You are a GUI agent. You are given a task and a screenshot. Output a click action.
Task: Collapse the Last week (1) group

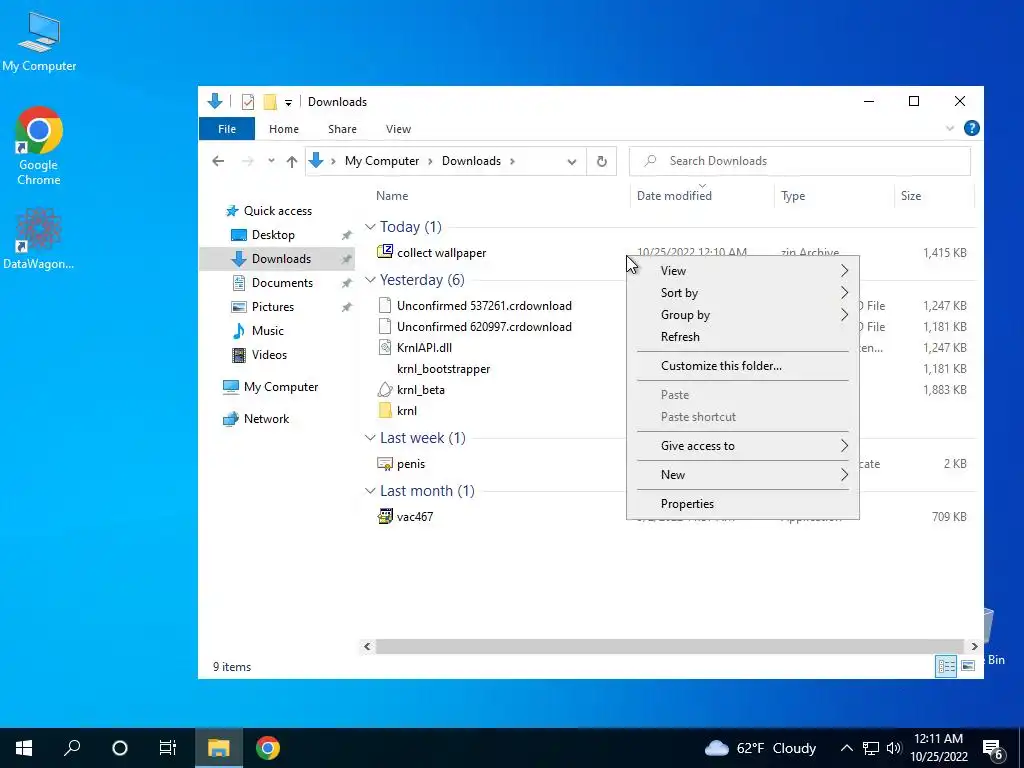pyautogui.click(x=370, y=438)
